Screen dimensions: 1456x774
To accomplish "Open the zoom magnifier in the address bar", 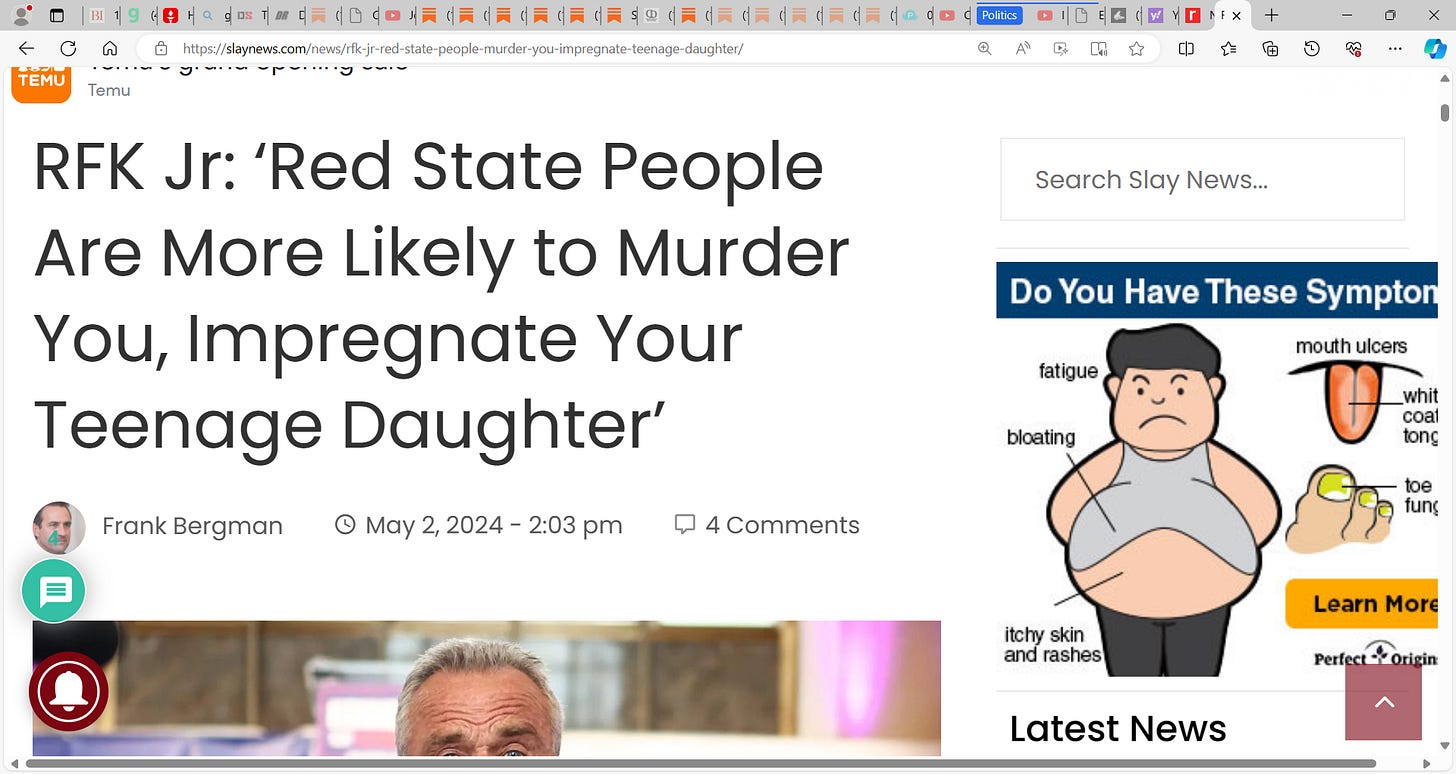I will click(985, 48).
